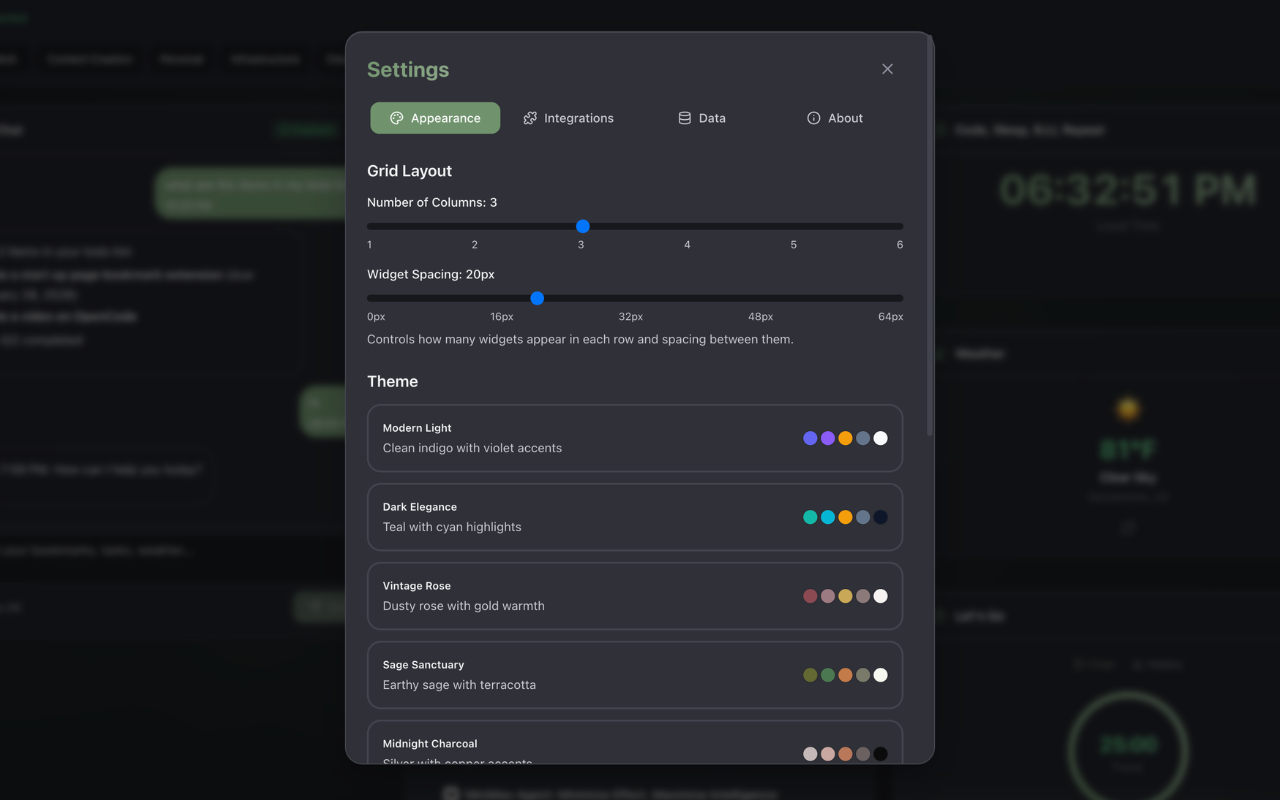Close the Settings dialog with the X
The width and height of the screenshot is (1280, 800).
pyautogui.click(x=887, y=69)
